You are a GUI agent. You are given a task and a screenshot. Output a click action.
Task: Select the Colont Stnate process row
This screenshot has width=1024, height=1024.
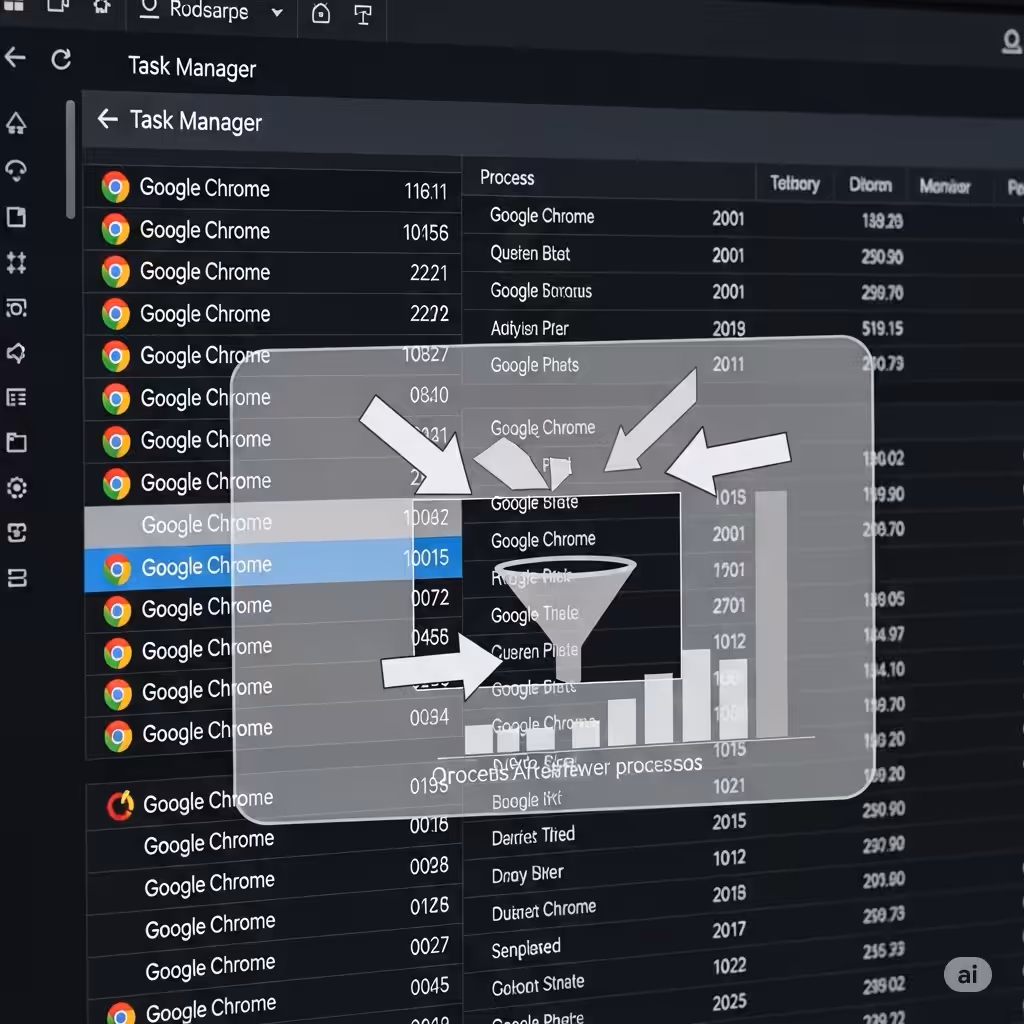click(x=743, y=974)
